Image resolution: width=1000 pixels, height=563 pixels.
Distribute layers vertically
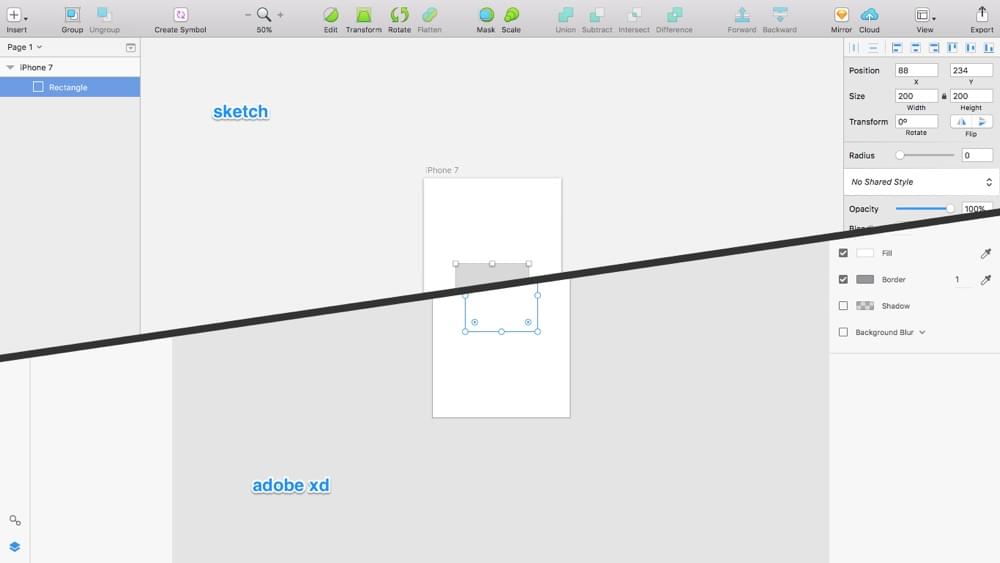tap(873, 48)
